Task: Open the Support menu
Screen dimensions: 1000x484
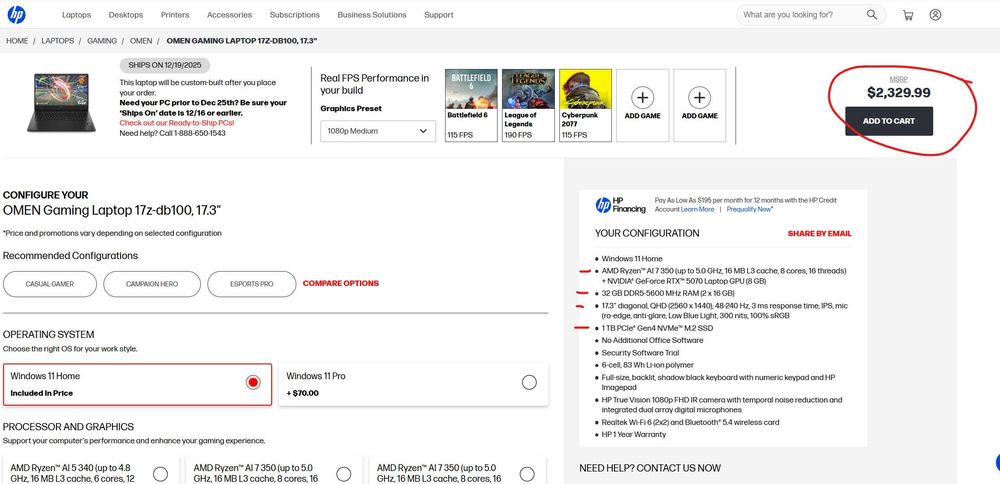Action: (439, 15)
